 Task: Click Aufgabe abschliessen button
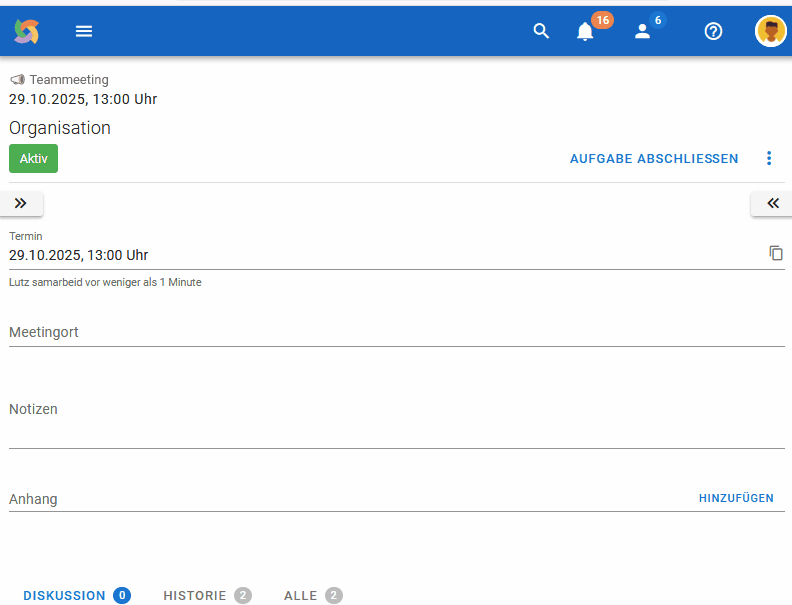(654, 159)
